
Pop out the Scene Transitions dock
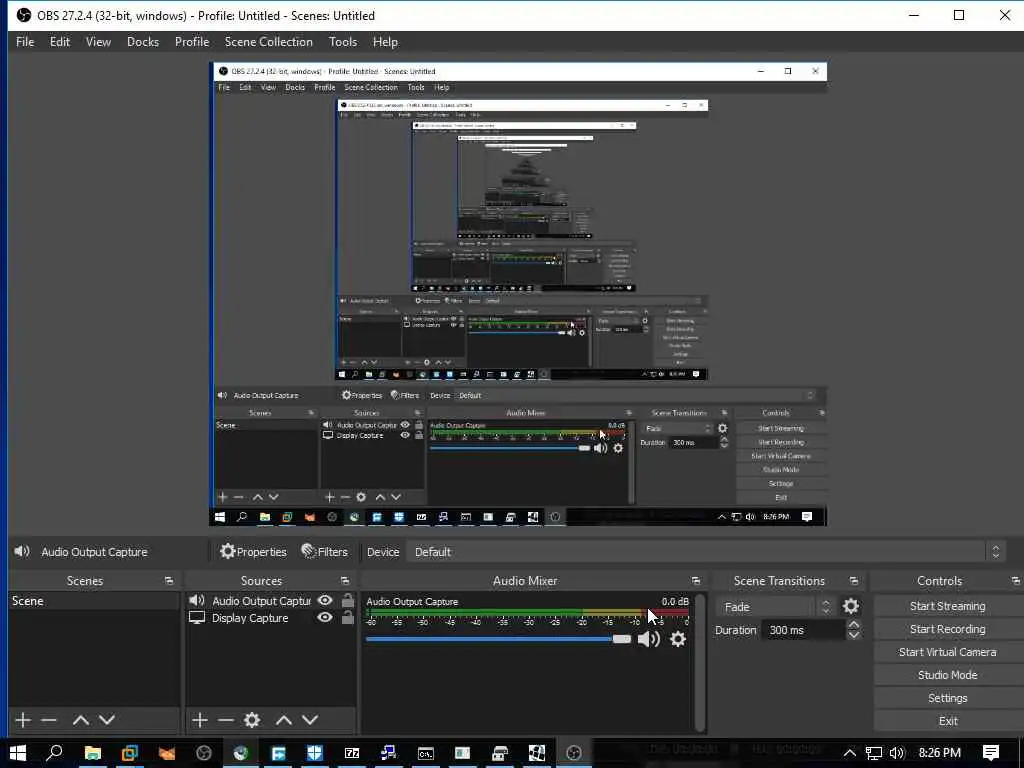[854, 581]
